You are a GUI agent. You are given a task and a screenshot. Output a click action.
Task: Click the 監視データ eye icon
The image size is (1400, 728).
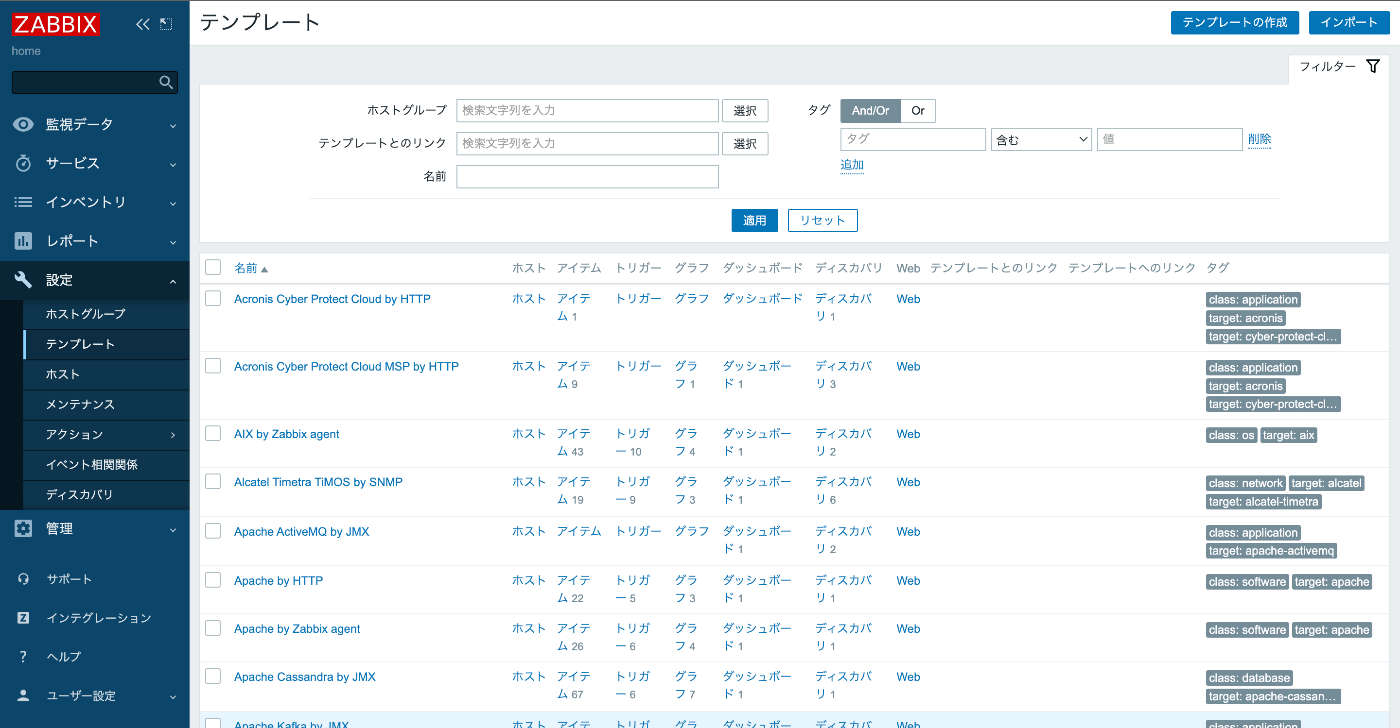[23, 125]
